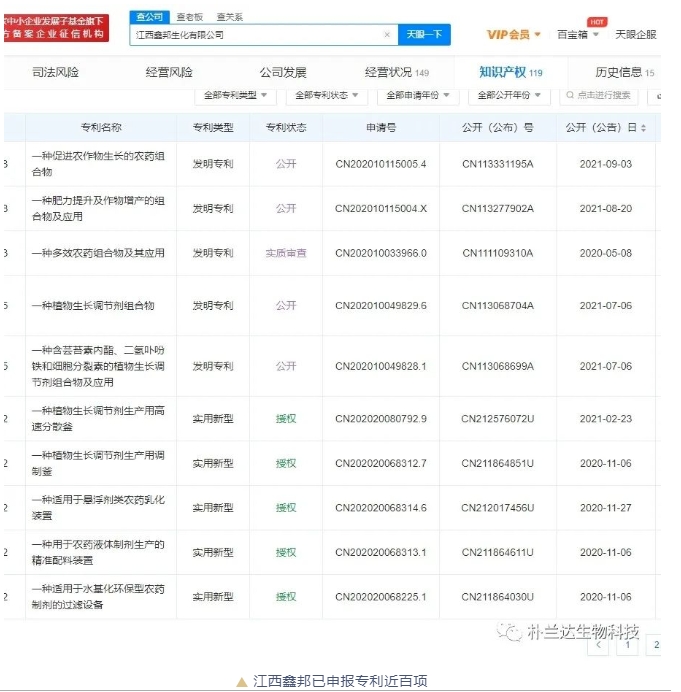Go to page 1 in pagination
This screenshot has width=681, height=692.
coord(627,645)
